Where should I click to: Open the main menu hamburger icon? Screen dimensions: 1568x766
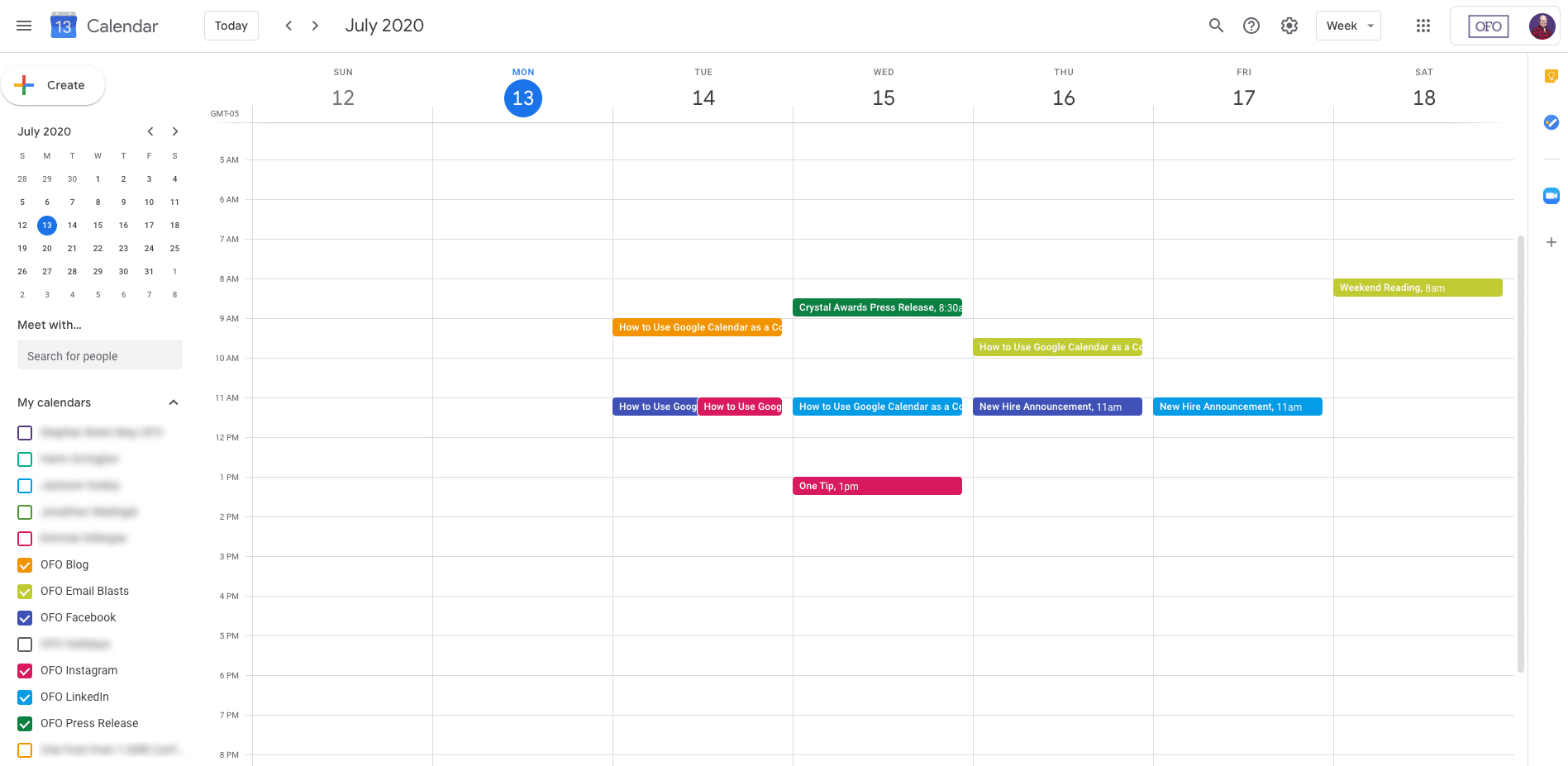24,26
